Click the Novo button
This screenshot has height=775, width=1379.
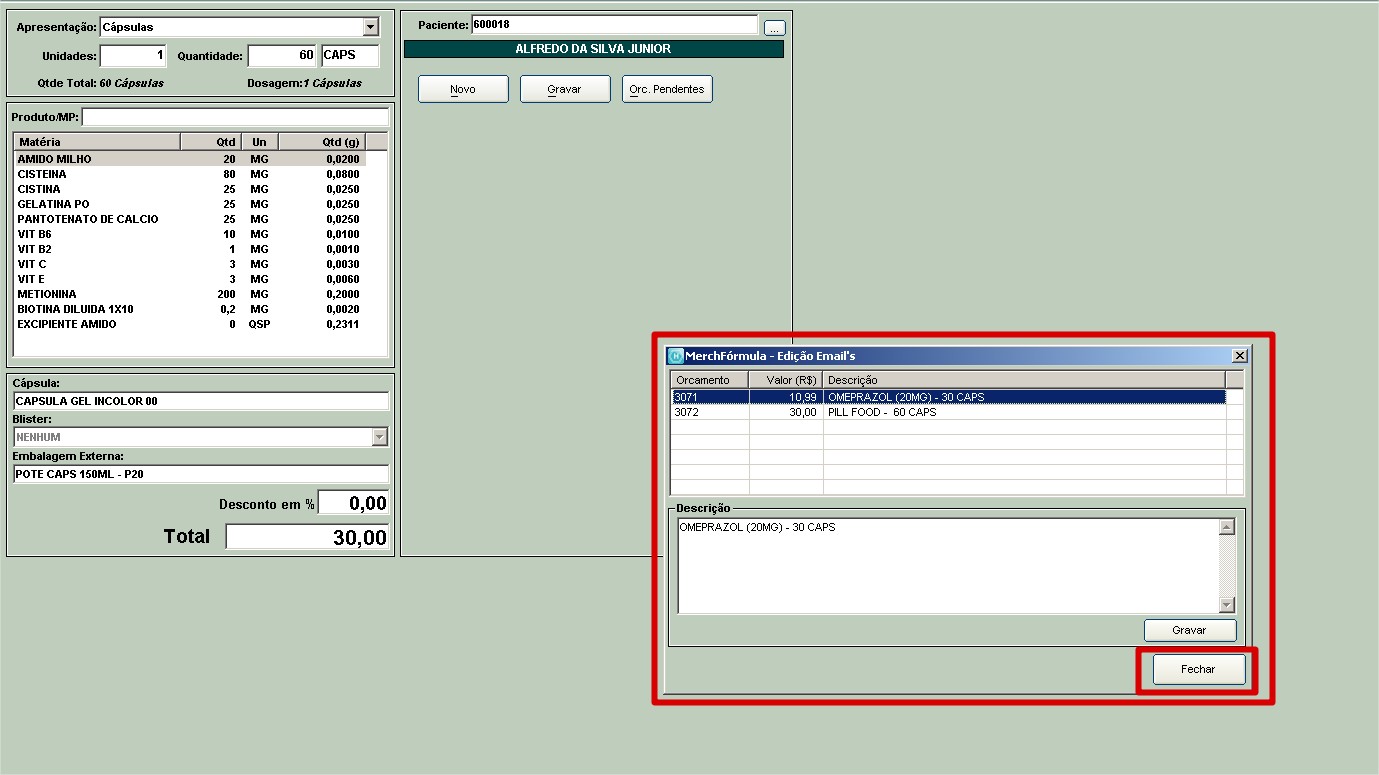[x=463, y=89]
